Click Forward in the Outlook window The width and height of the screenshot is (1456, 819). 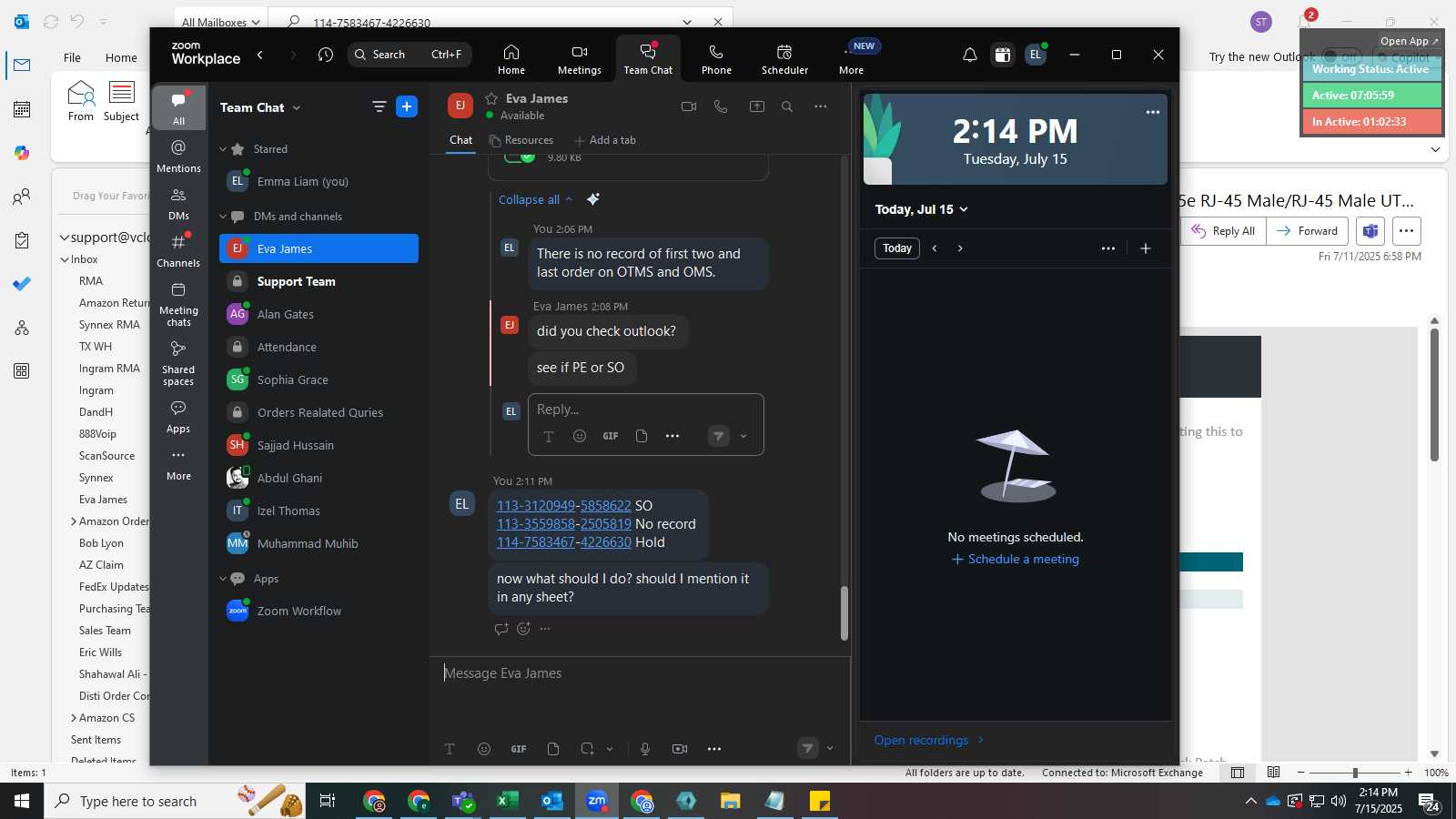pos(1308,231)
